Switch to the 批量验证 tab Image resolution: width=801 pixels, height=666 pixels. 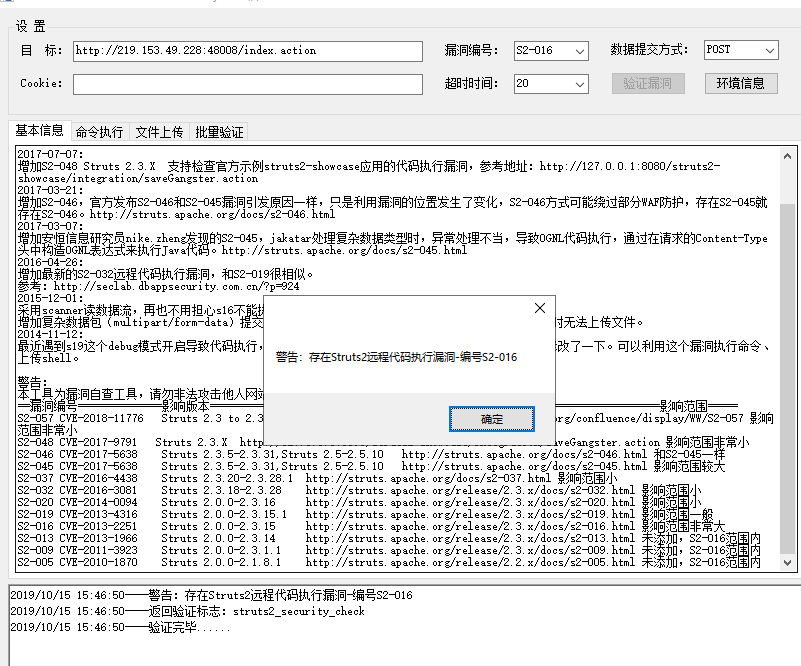[x=219, y=132]
